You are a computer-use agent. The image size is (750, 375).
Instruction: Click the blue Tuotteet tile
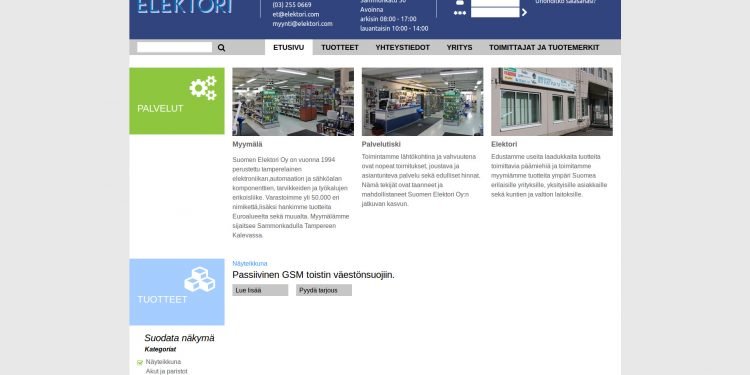coord(177,292)
